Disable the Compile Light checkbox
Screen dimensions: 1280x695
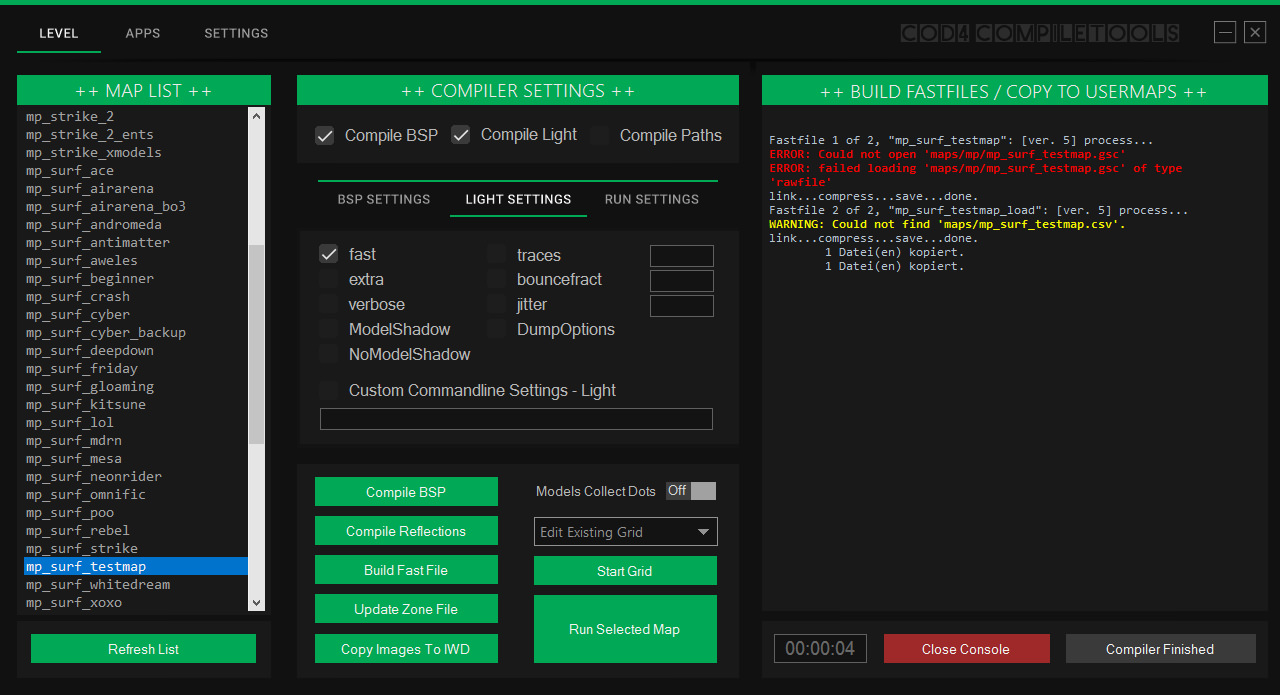click(x=461, y=135)
